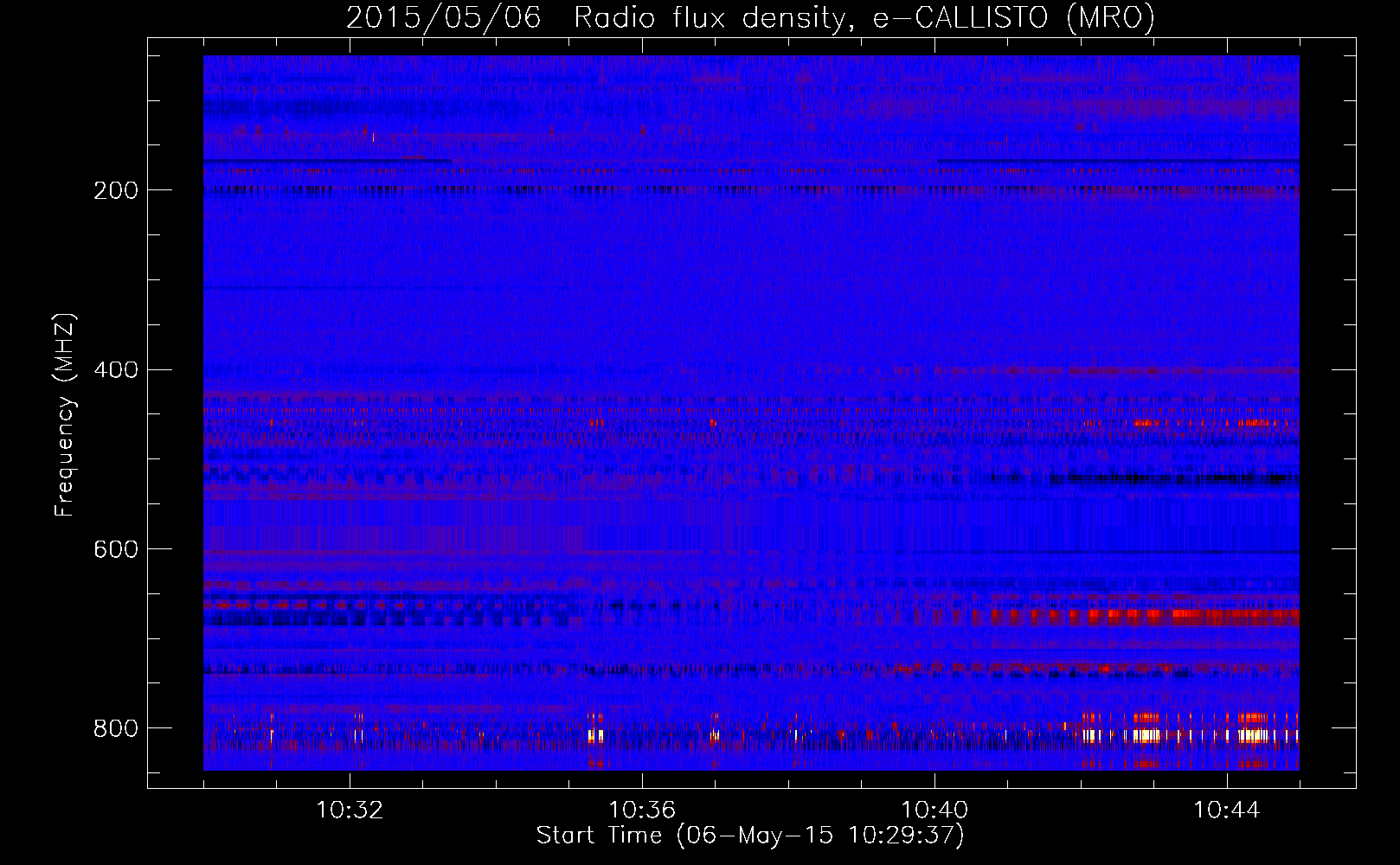Click the plot title "2015/05/06 Radio flux density, e-CALLISTO (MRO)"
The width and height of the screenshot is (1400, 865).
point(750,17)
